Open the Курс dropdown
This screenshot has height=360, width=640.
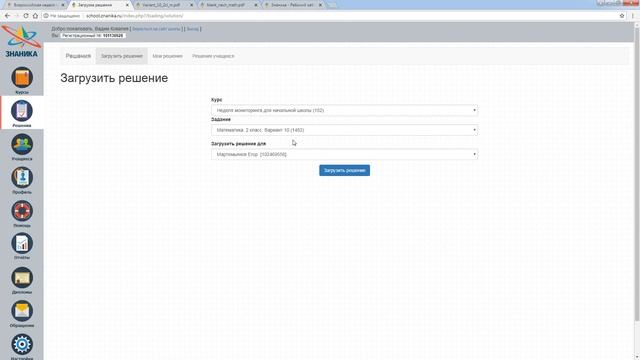coord(344,110)
